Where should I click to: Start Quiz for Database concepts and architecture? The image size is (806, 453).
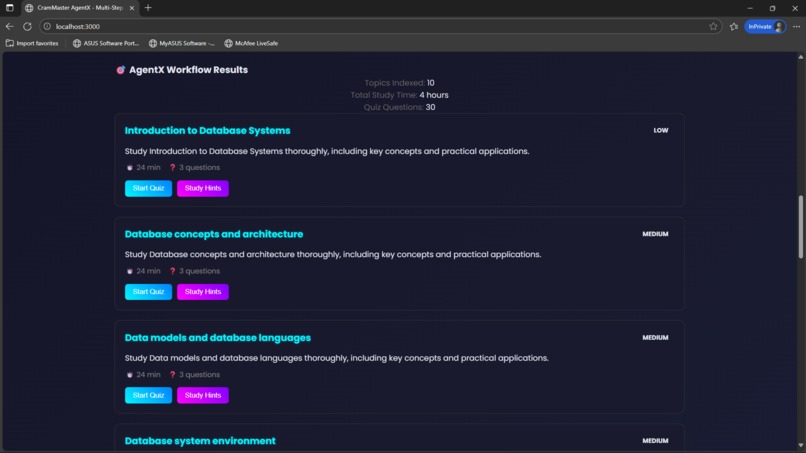click(148, 292)
